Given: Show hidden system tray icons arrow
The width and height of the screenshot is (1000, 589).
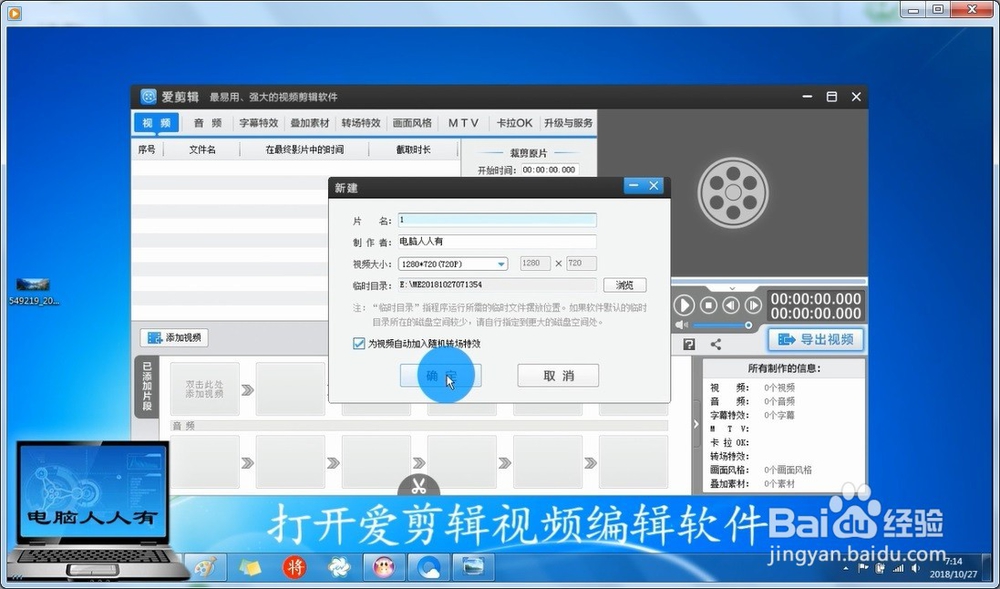Looking at the screenshot, I should coord(846,568).
